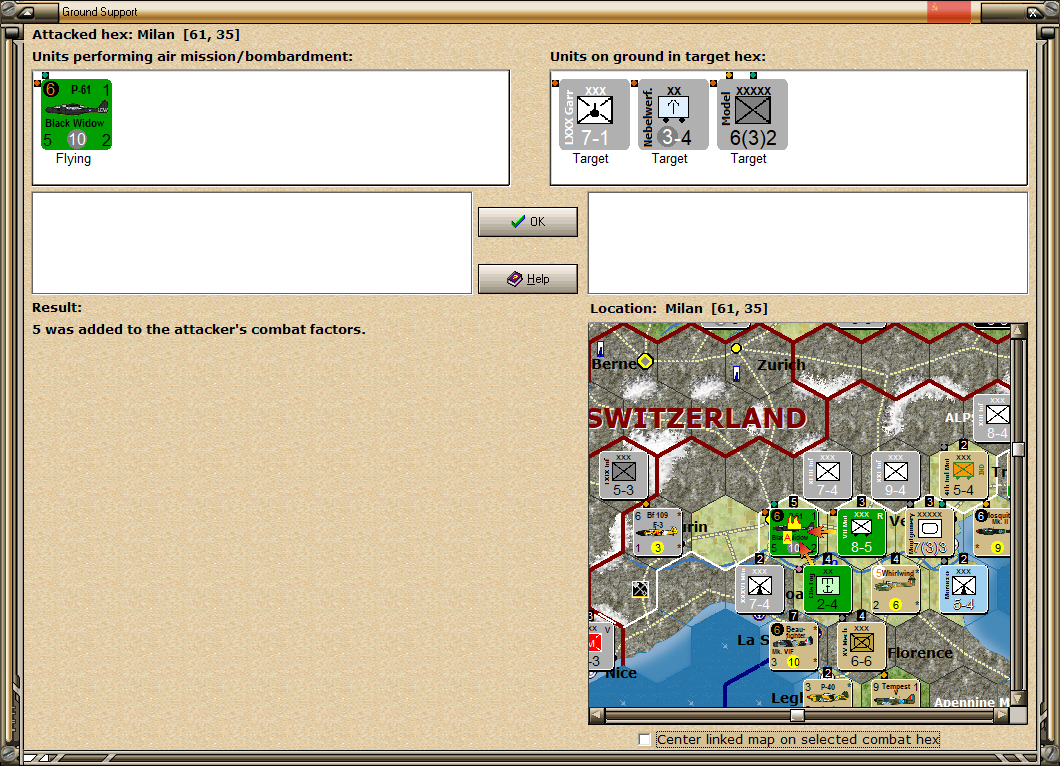Select the Model 6(3)2 target unit
Screen dimensions: 1060x766
click(752, 114)
